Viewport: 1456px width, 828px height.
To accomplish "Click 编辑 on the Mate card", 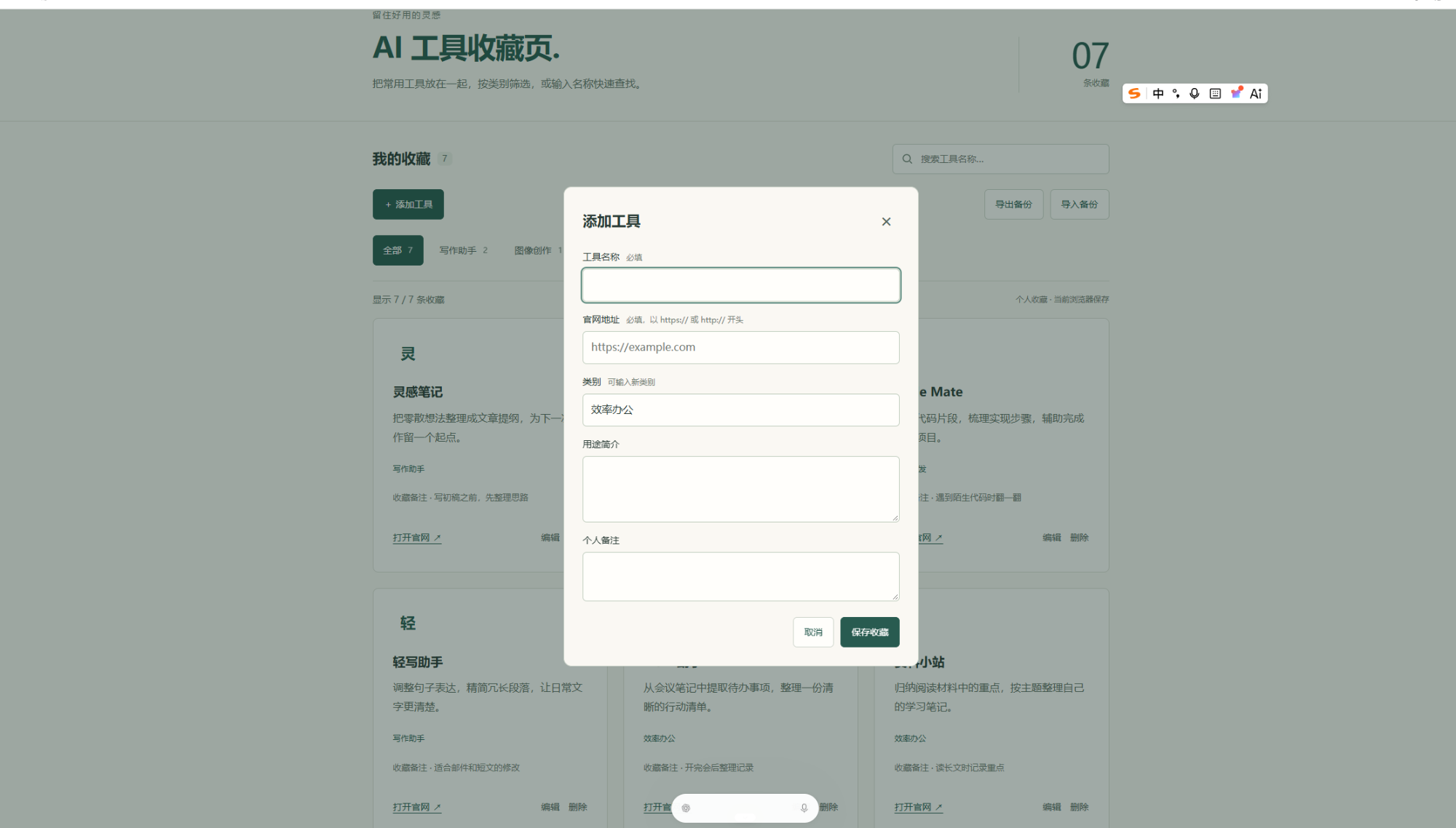I will pos(1051,538).
